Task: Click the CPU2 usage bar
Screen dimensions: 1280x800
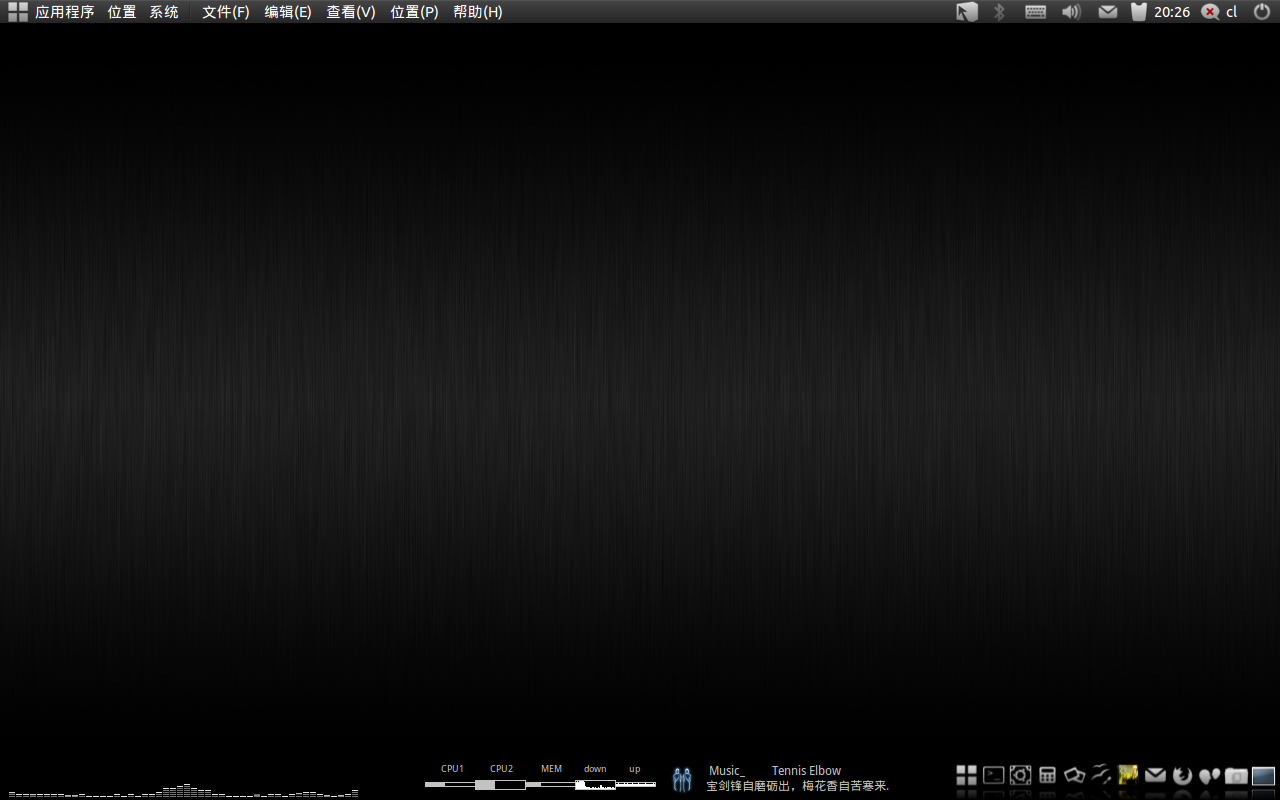Action: click(x=500, y=785)
